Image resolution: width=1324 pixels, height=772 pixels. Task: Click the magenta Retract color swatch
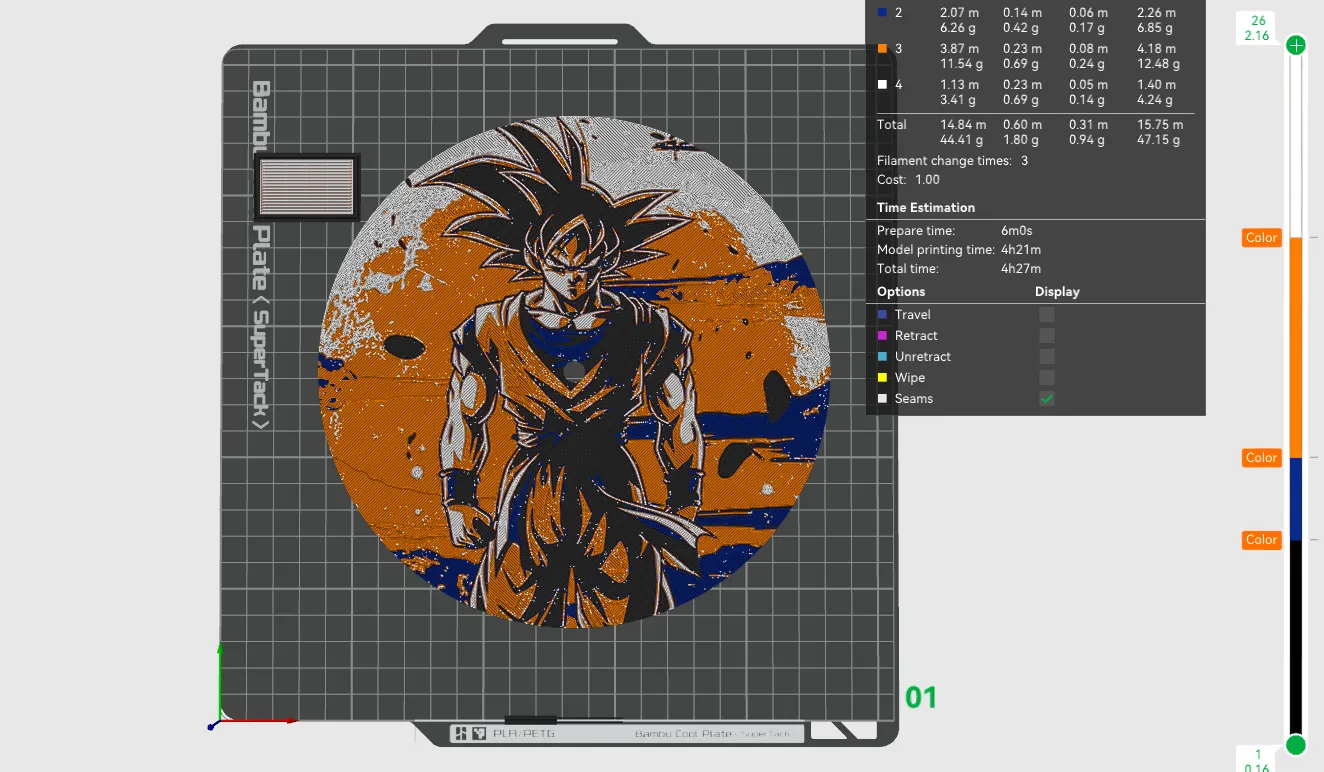[x=882, y=335]
